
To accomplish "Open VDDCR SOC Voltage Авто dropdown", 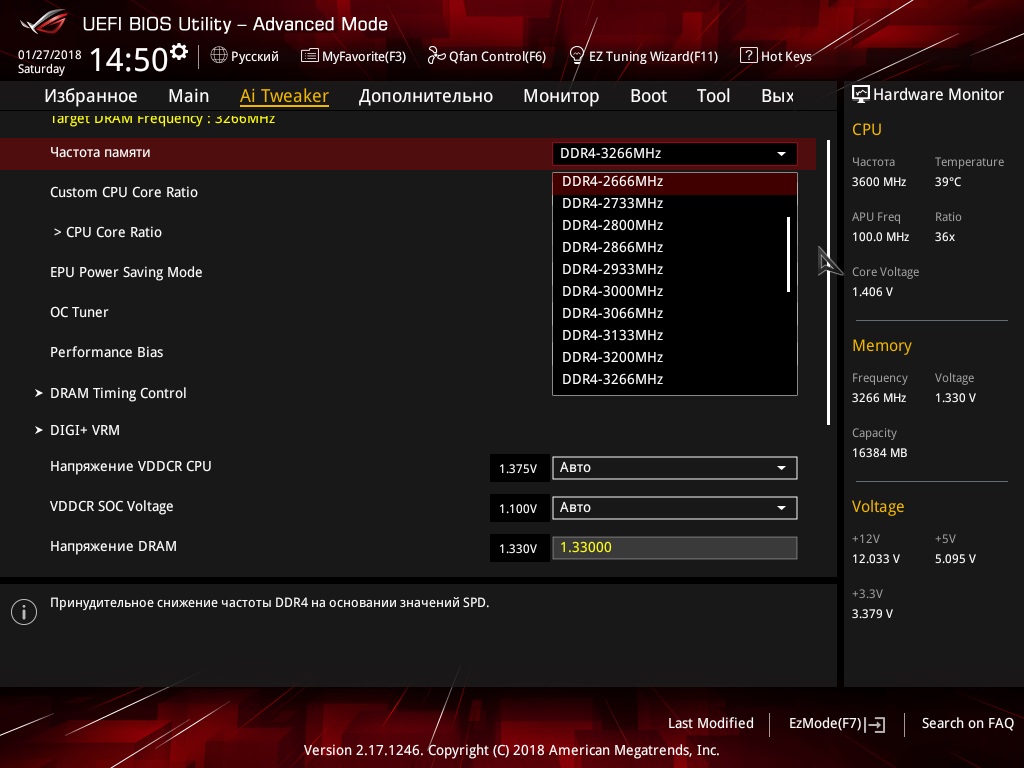I will (x=675, y=507).
